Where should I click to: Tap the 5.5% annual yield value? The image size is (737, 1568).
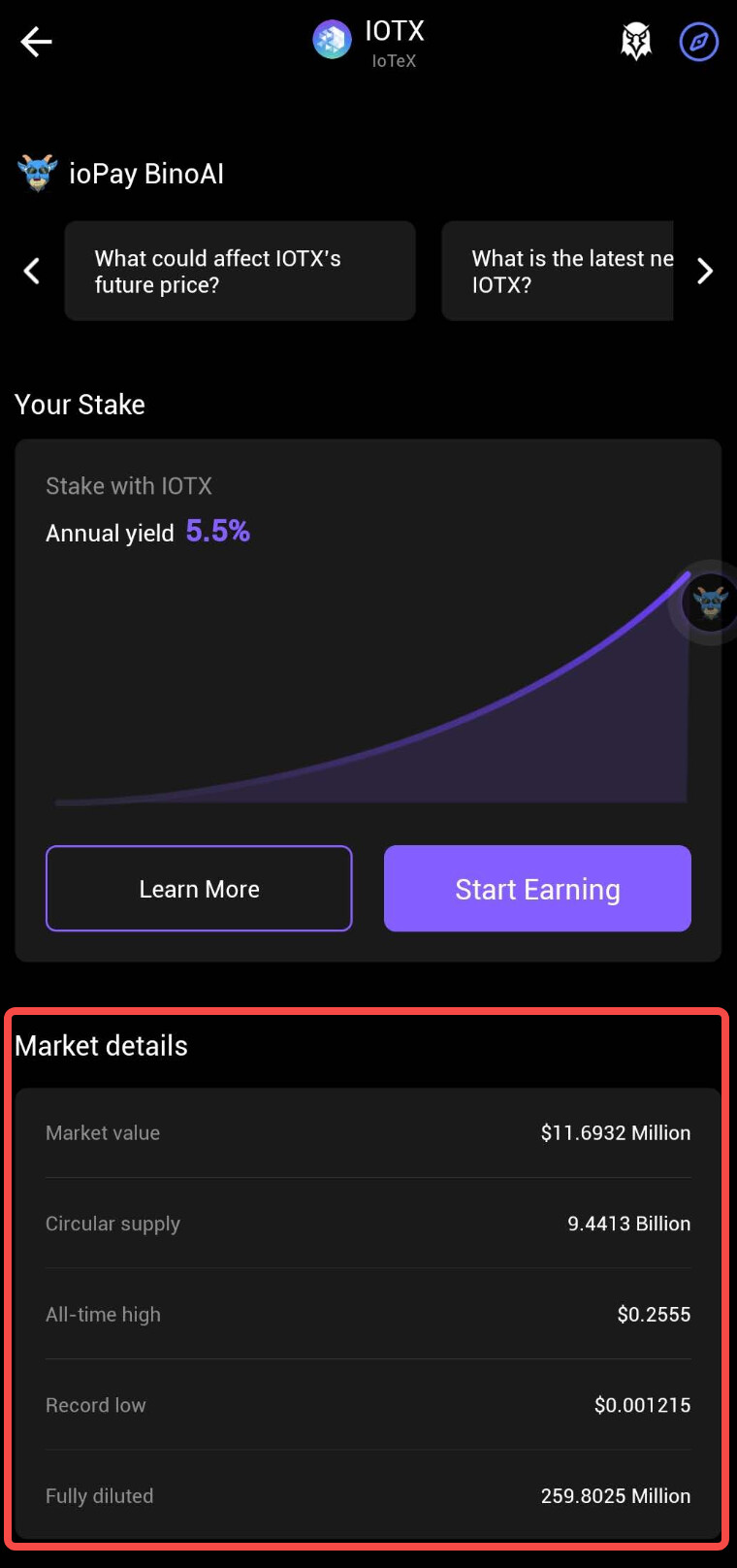[217, 531]
